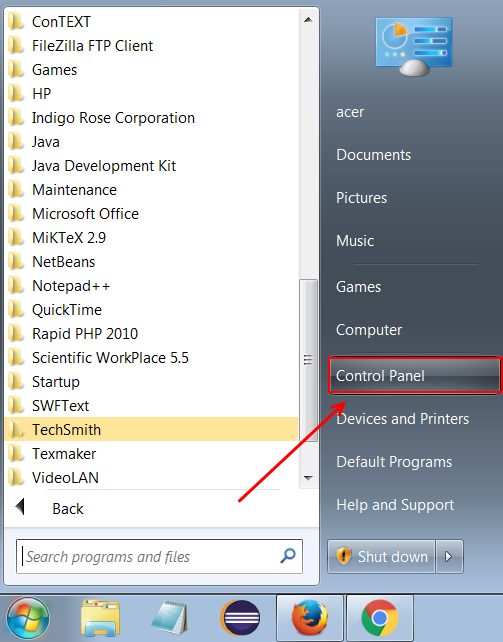Go Back to main Start menu

(x=68, y=509)
